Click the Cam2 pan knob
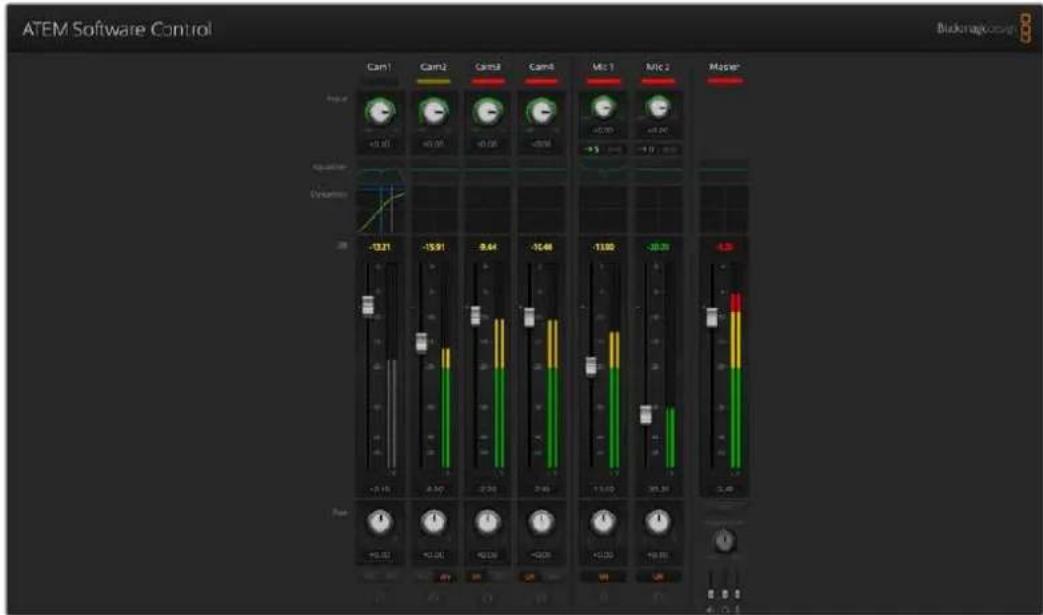 pyautogui.click(x=434, y=522)
